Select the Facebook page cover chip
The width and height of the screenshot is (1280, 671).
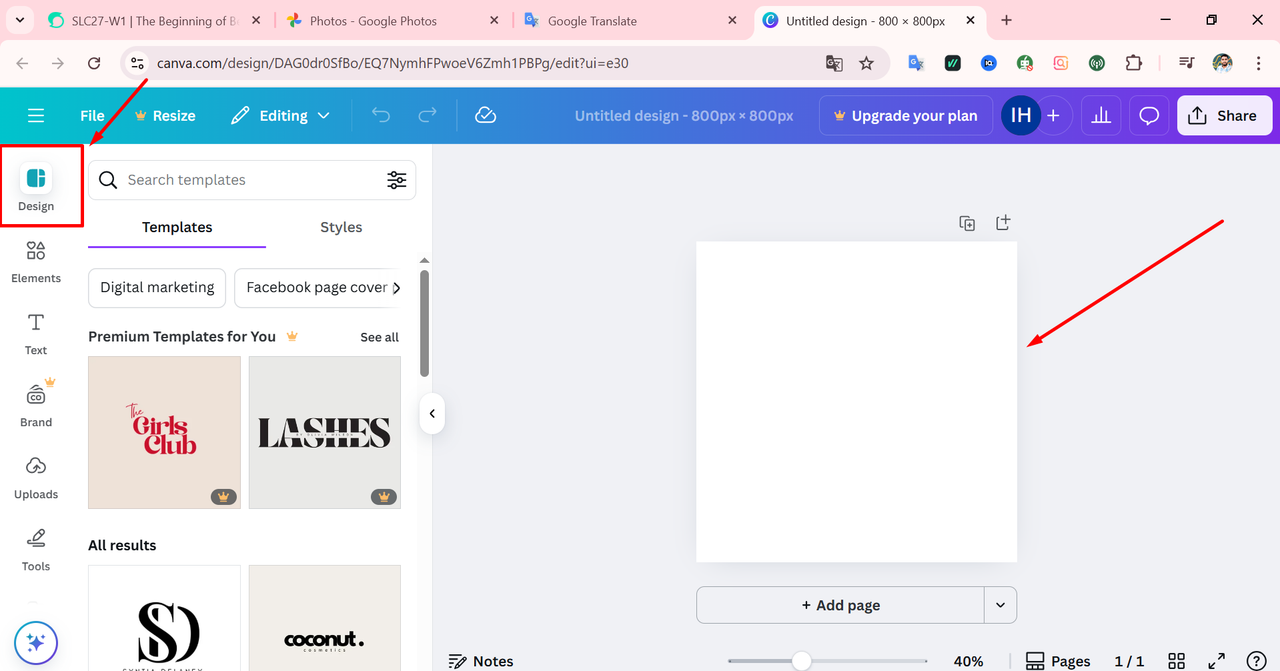click(317, 288)
